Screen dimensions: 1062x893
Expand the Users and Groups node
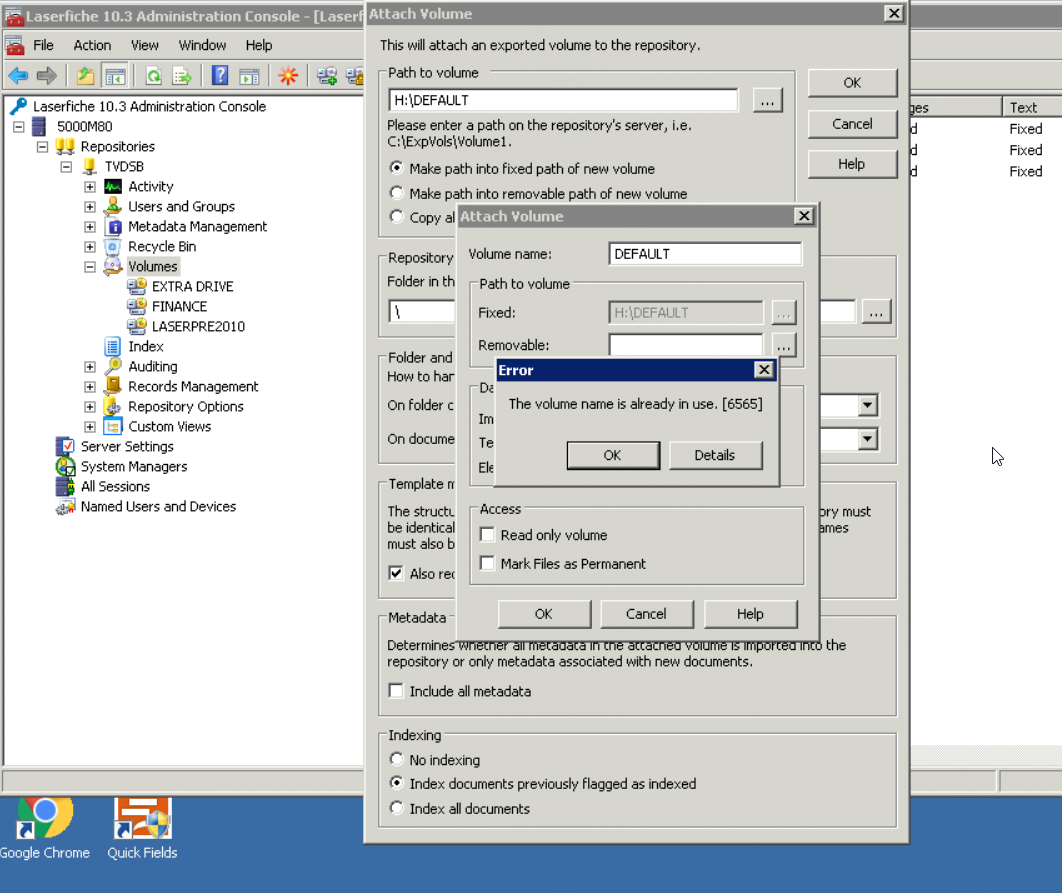tap(90, 207)
